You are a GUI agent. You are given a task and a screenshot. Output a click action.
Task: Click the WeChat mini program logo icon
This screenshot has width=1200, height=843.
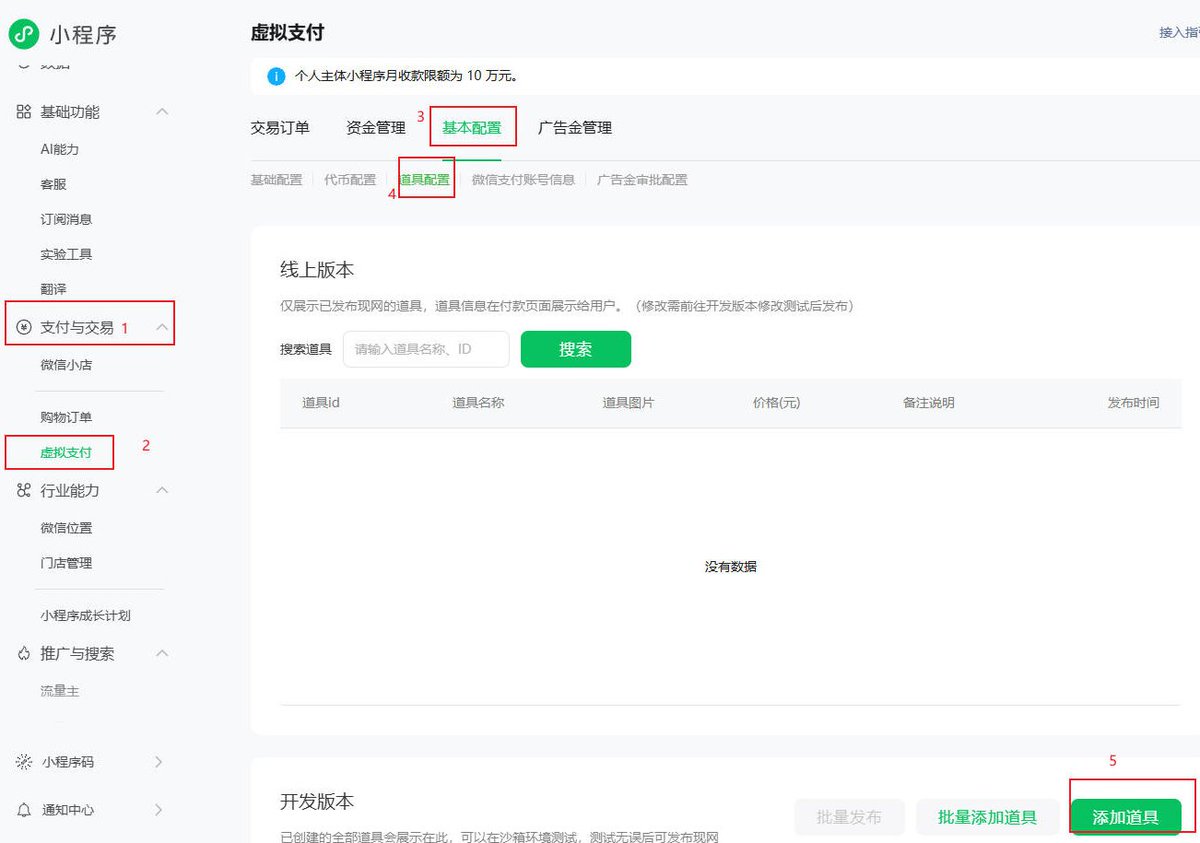[24, 33]
